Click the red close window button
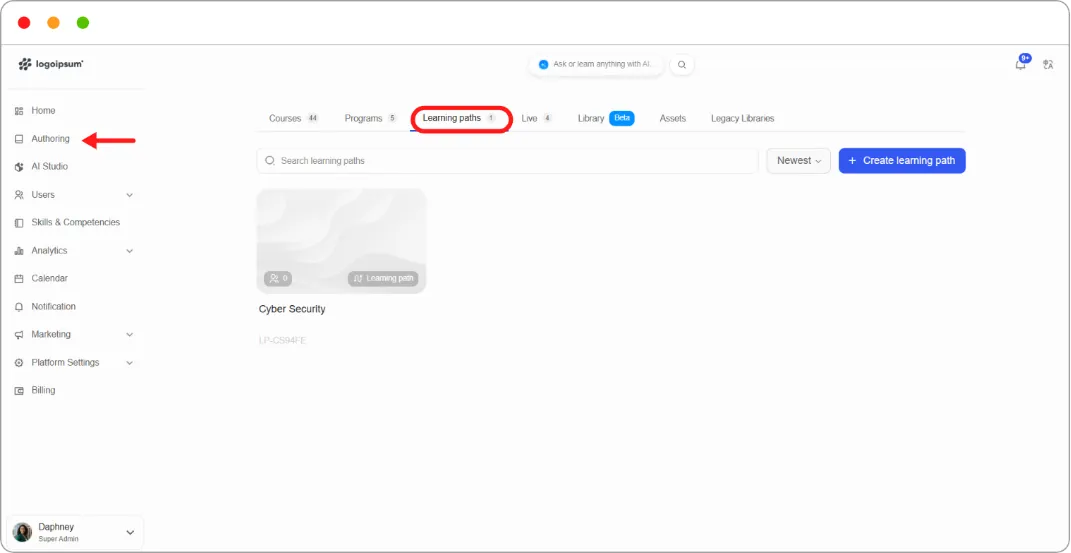1071x553 pixels. coord(24,23)
